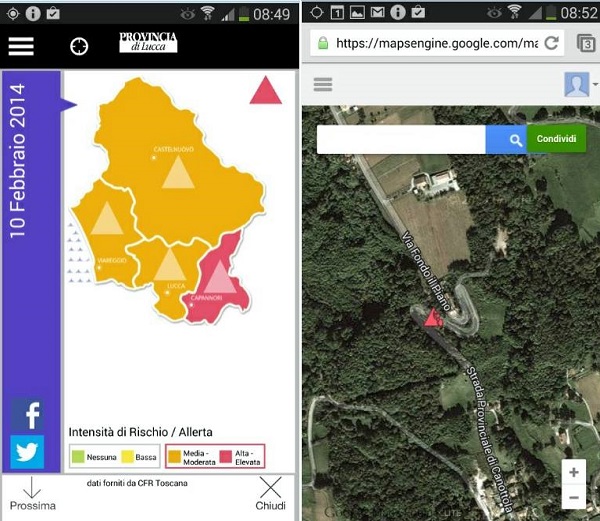Viewport: 600px width, 521px height.
Task: Reload the page in browser
Action: (551, 44)
